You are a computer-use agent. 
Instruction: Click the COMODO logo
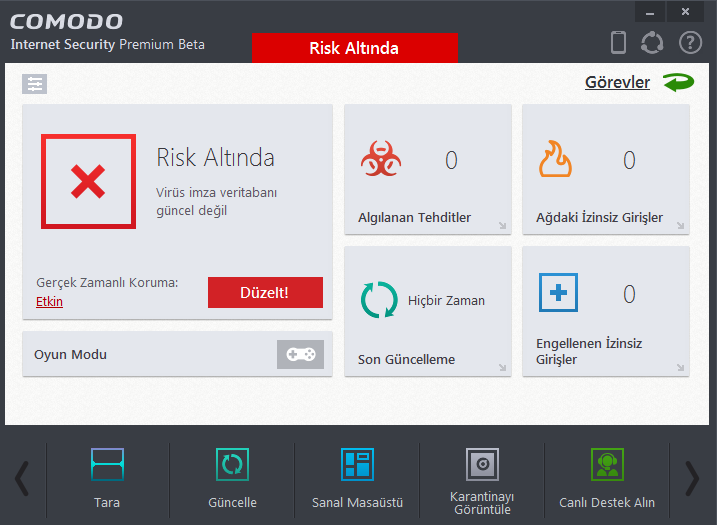tap(66, 21)
